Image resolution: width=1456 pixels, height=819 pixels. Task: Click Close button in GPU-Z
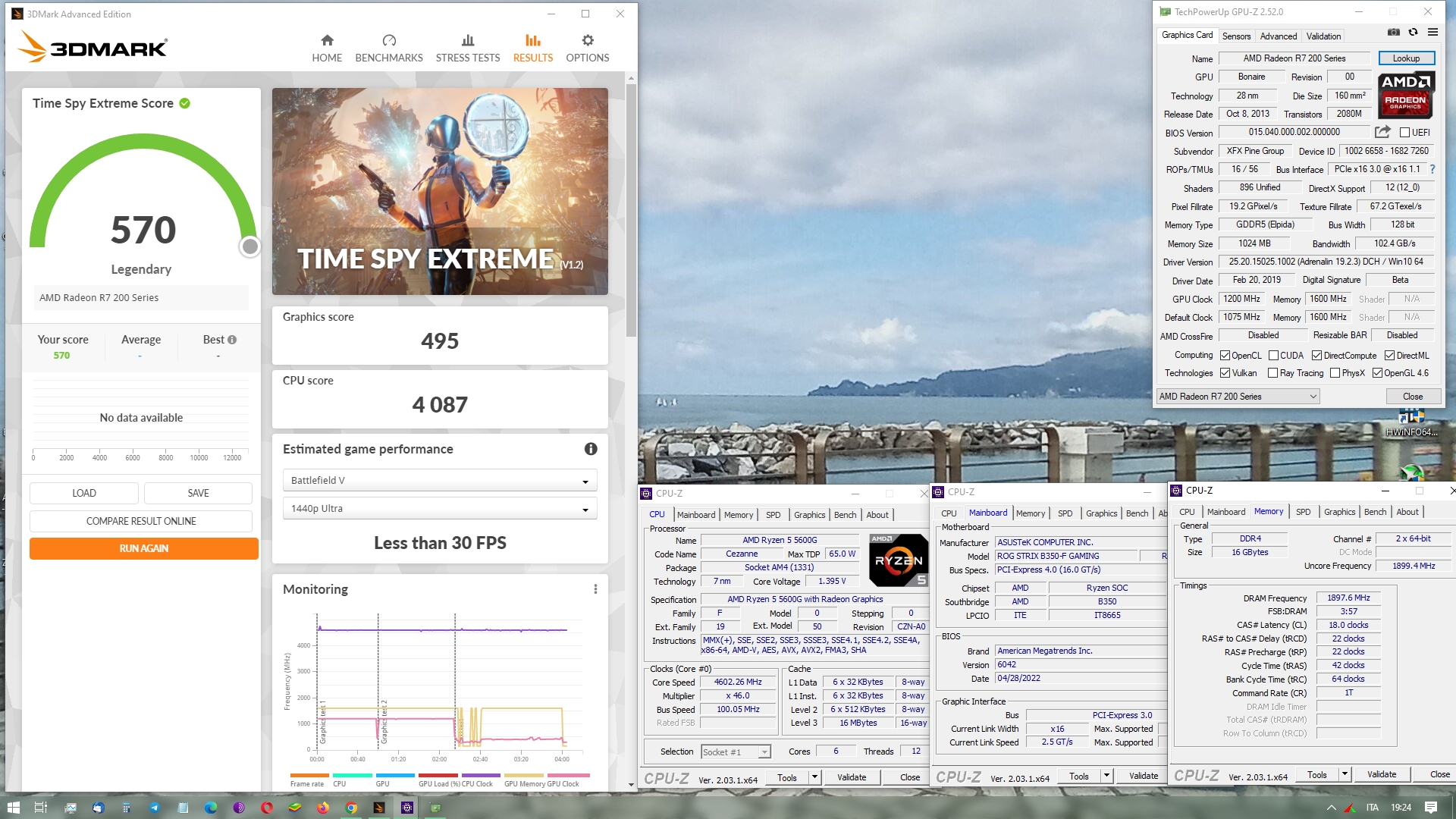tap(1412, 397)
